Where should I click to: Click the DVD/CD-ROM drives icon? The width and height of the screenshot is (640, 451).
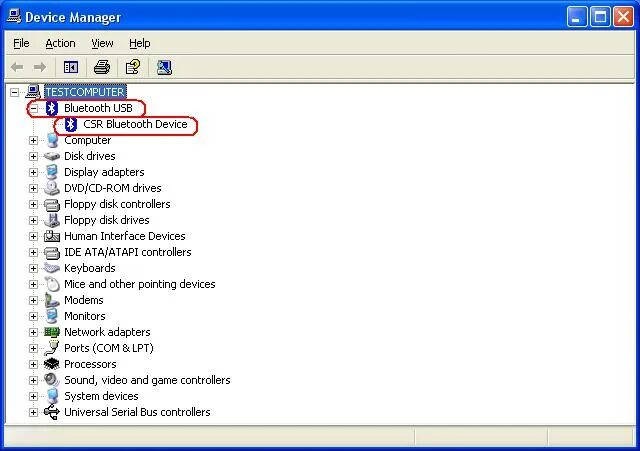[51, 188]
